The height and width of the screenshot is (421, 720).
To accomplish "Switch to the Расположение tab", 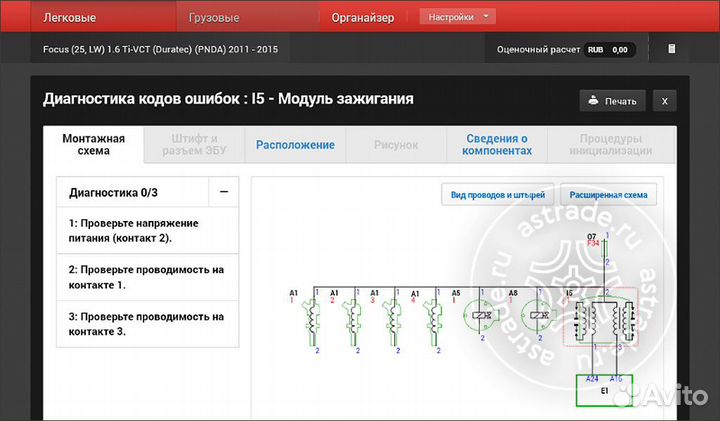I will pyautogui.click(x=295, y=145).
